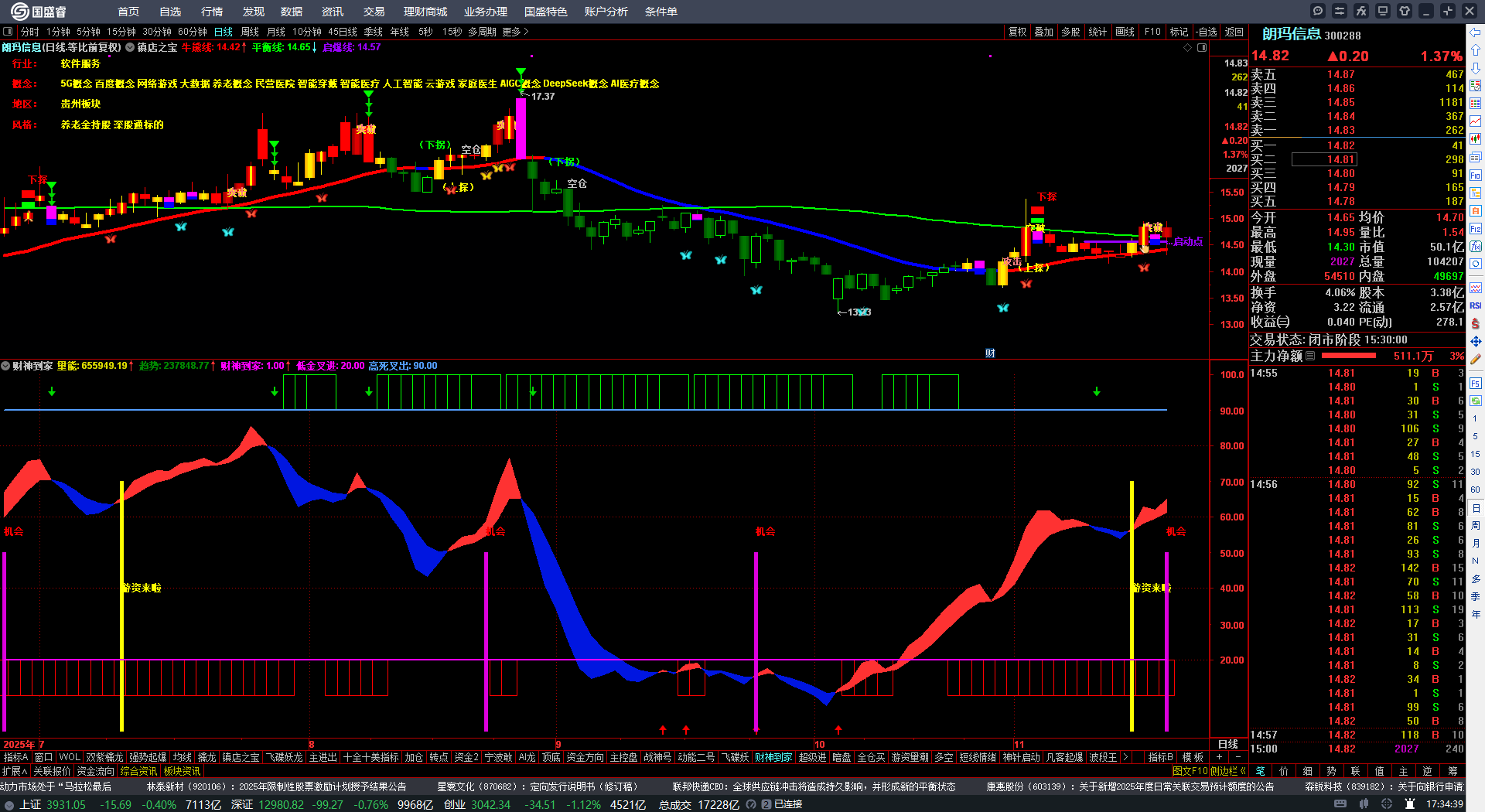
Task: Open the 行情 menu
Action: tap(212, 12)
